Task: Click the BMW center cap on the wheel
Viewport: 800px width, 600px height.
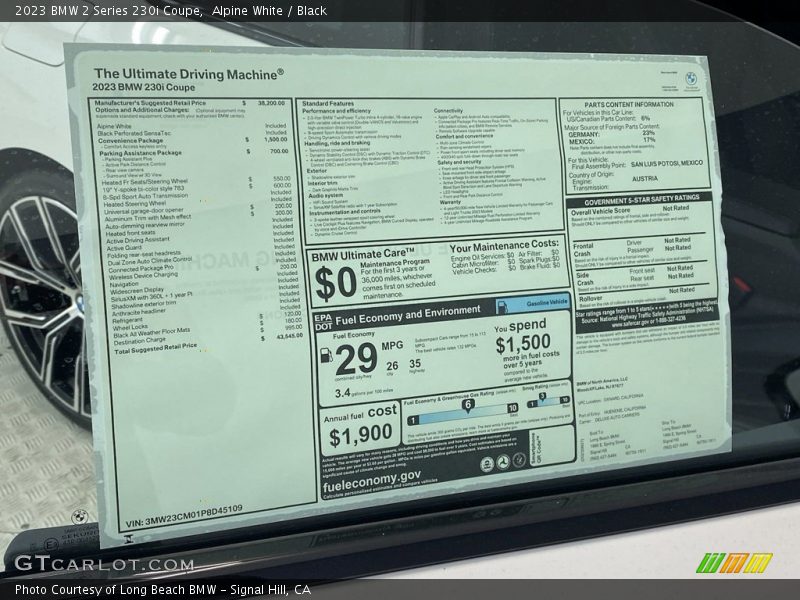Action: point(80,303)
